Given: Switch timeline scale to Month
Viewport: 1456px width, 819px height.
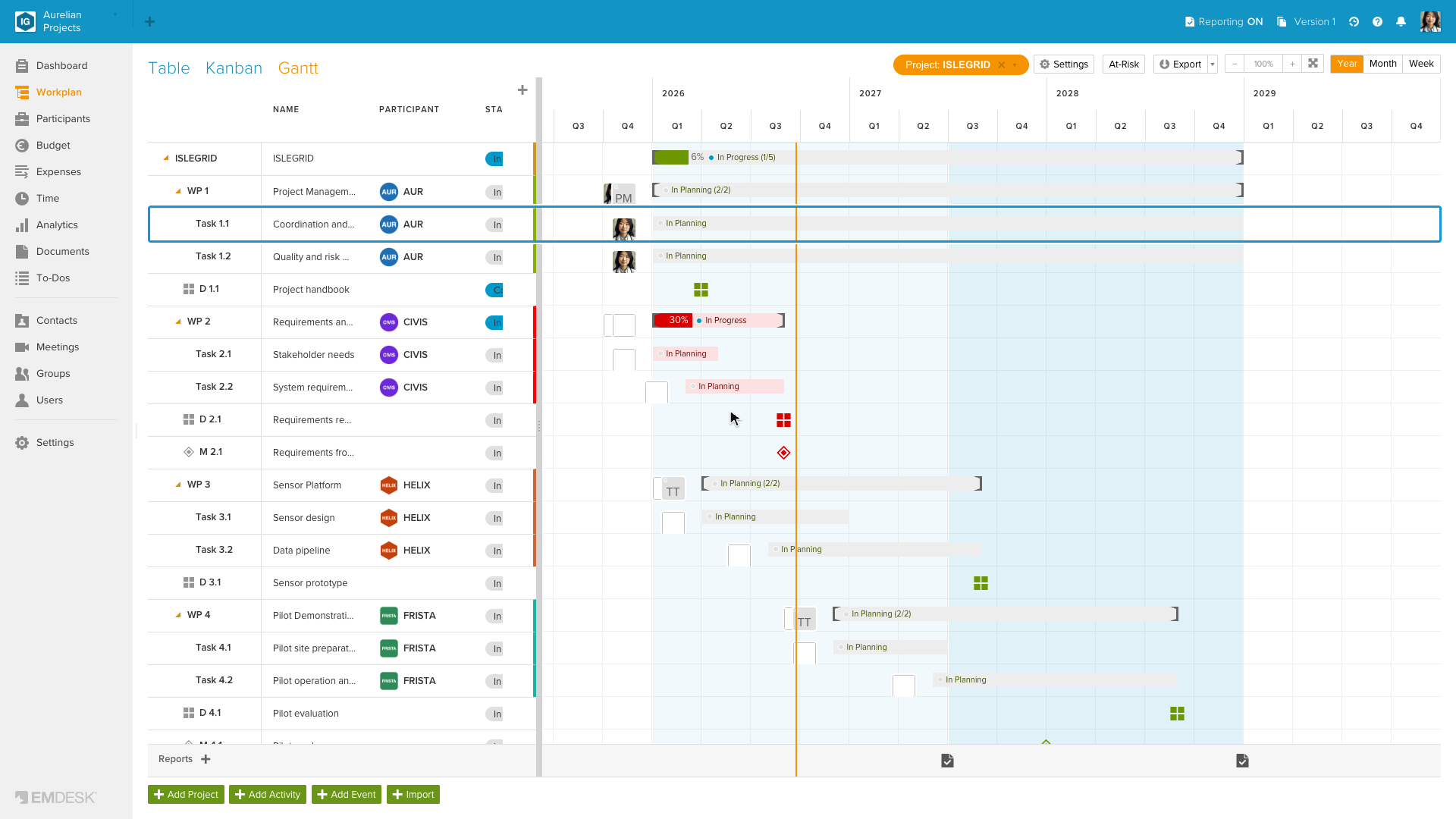Looking at the screenshot, I should (x=1382, y=64).
